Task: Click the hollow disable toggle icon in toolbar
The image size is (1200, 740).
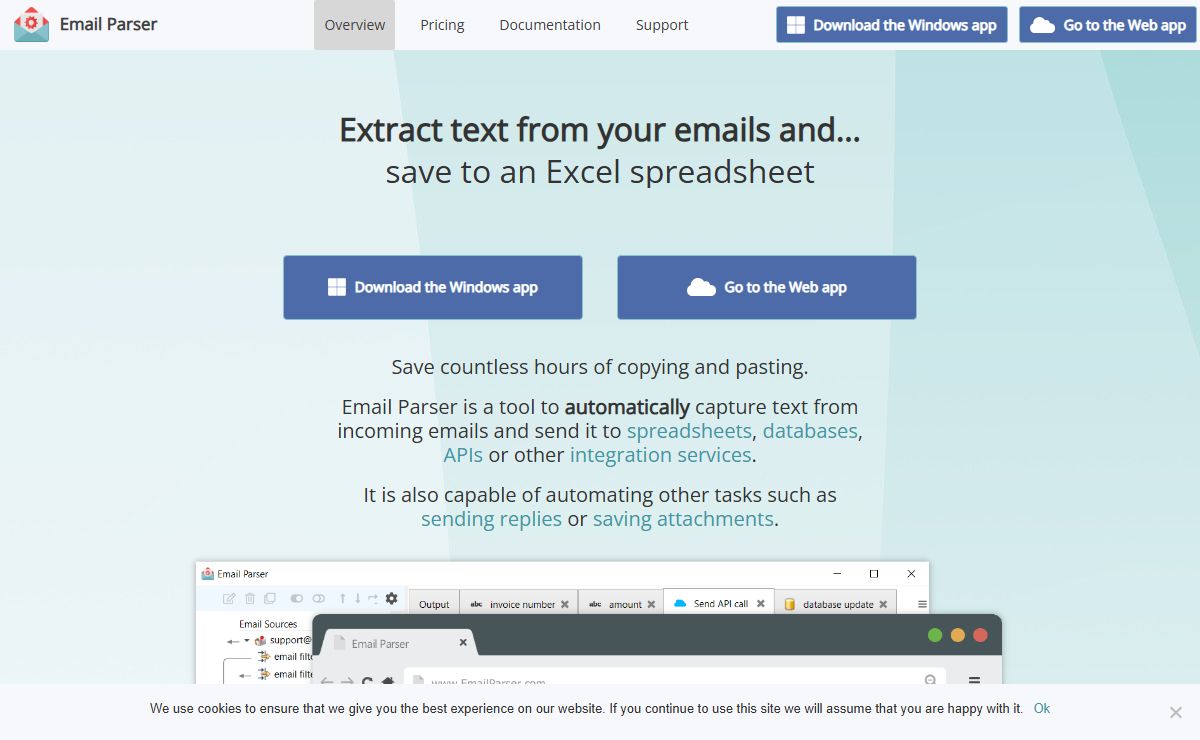Action: [319, 599]
